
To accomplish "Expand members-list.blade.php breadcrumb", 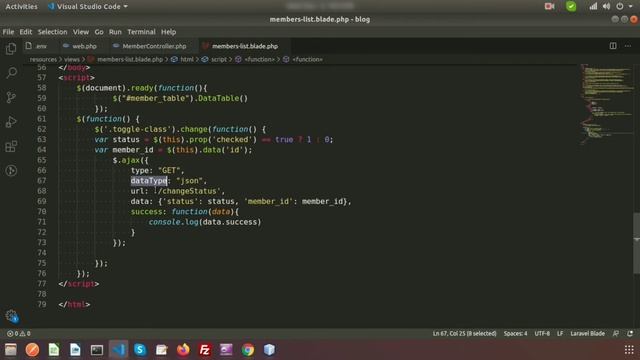I will pos(130,59).
